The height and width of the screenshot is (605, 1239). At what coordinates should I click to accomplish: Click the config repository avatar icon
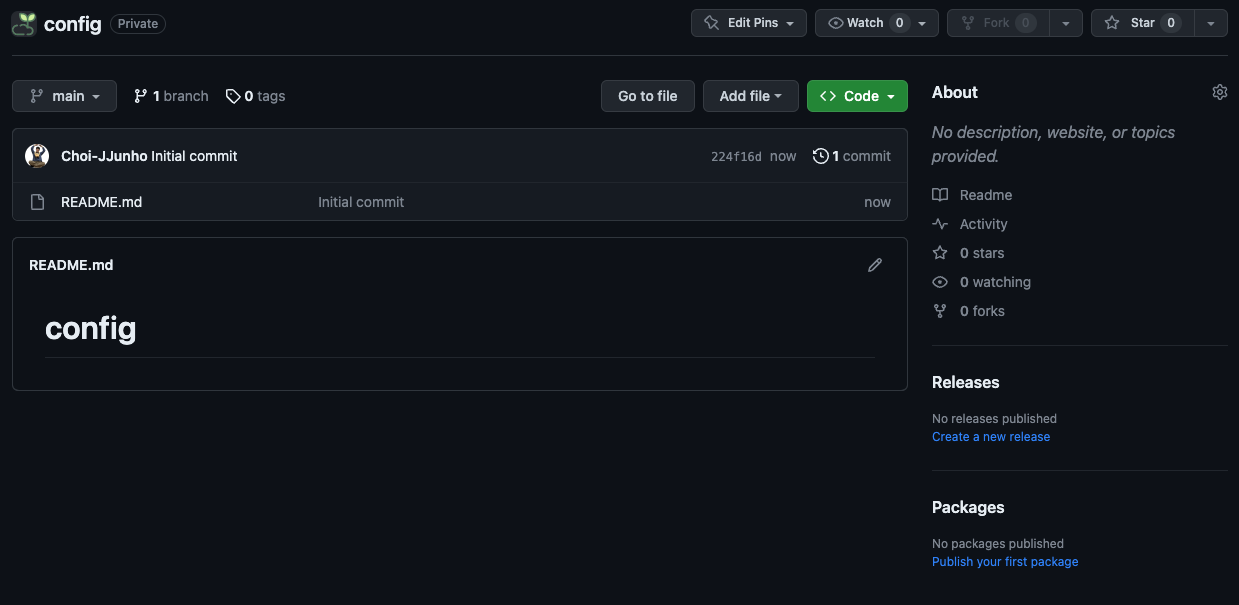24,24
